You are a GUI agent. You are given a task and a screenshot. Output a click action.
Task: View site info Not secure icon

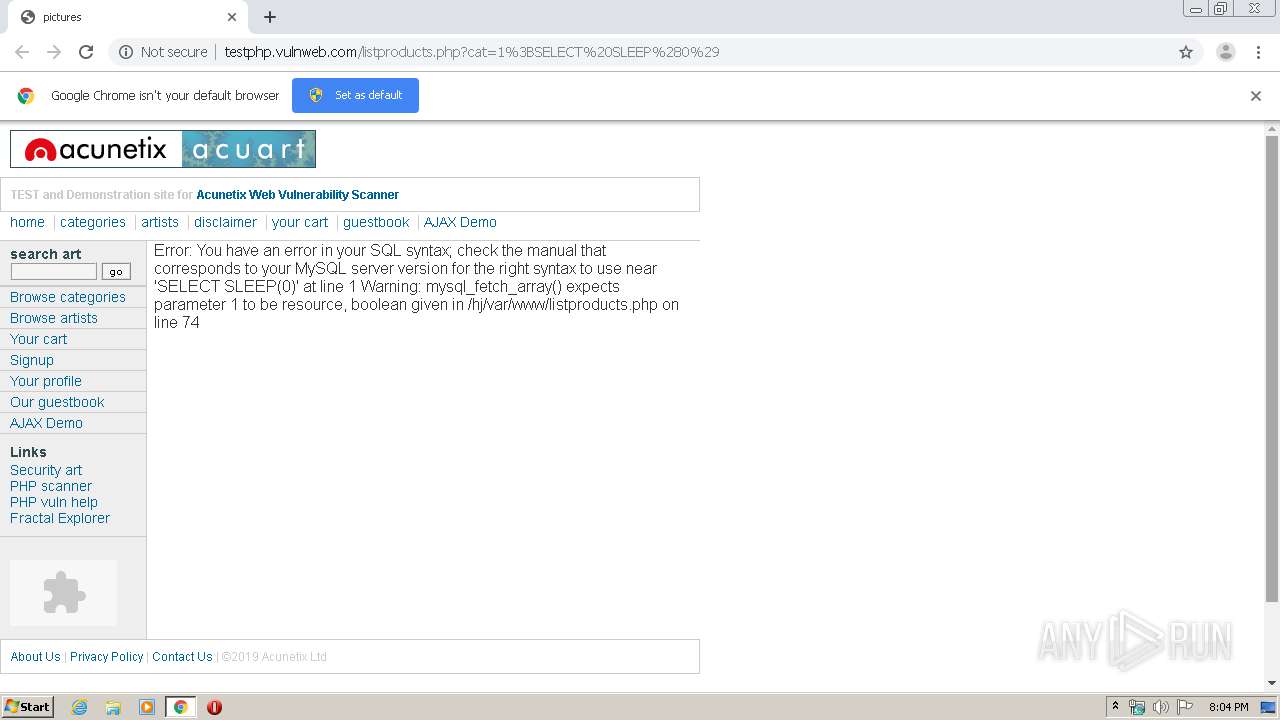(126, 52)
